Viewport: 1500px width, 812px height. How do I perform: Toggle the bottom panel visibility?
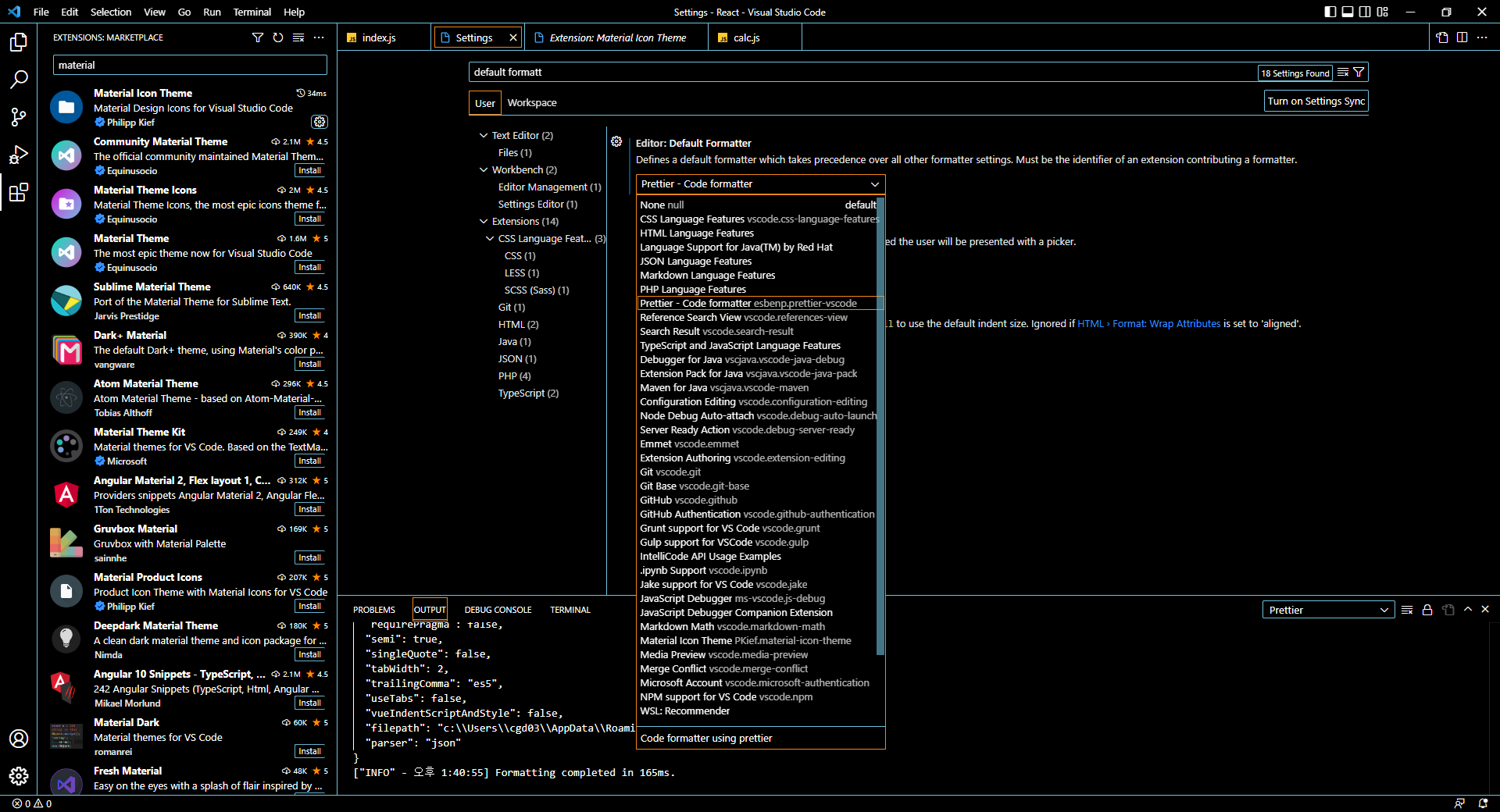1348,12
